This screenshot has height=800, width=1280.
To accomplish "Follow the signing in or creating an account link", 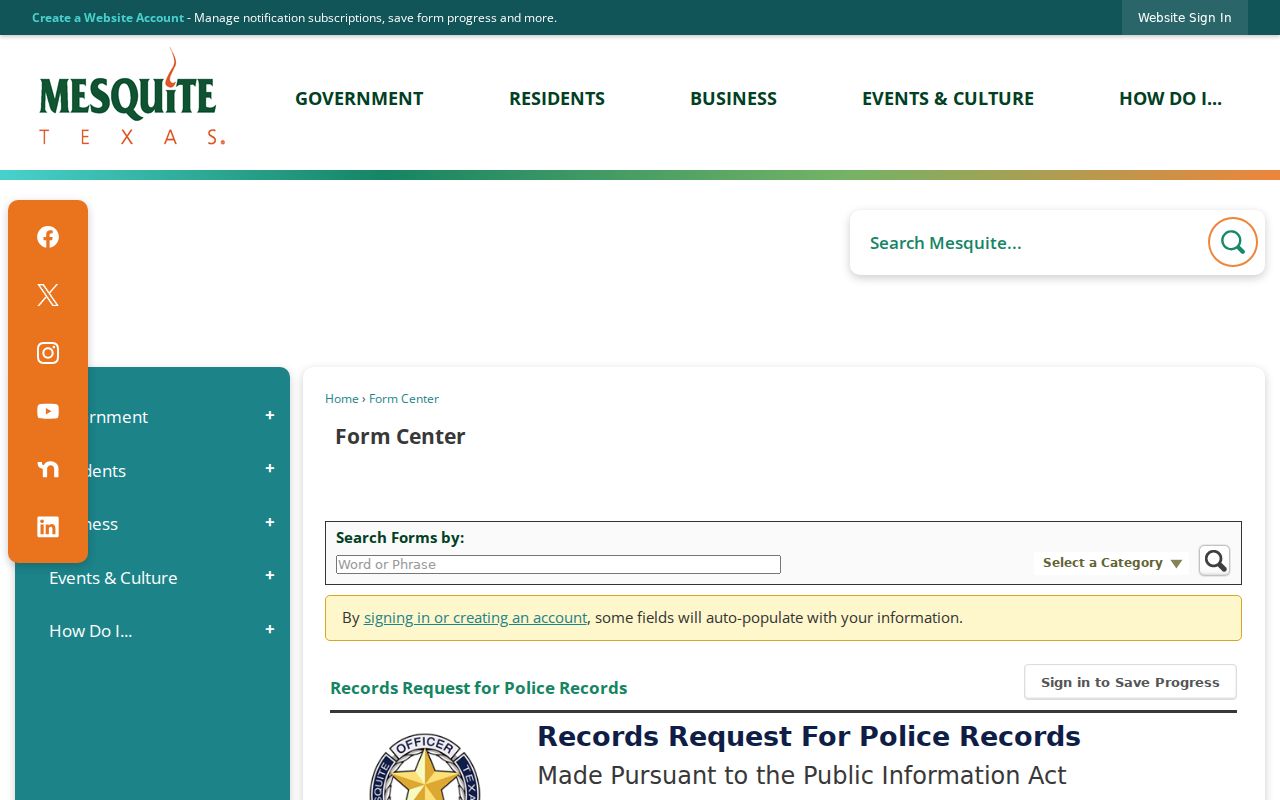I will tap(475, 618).
